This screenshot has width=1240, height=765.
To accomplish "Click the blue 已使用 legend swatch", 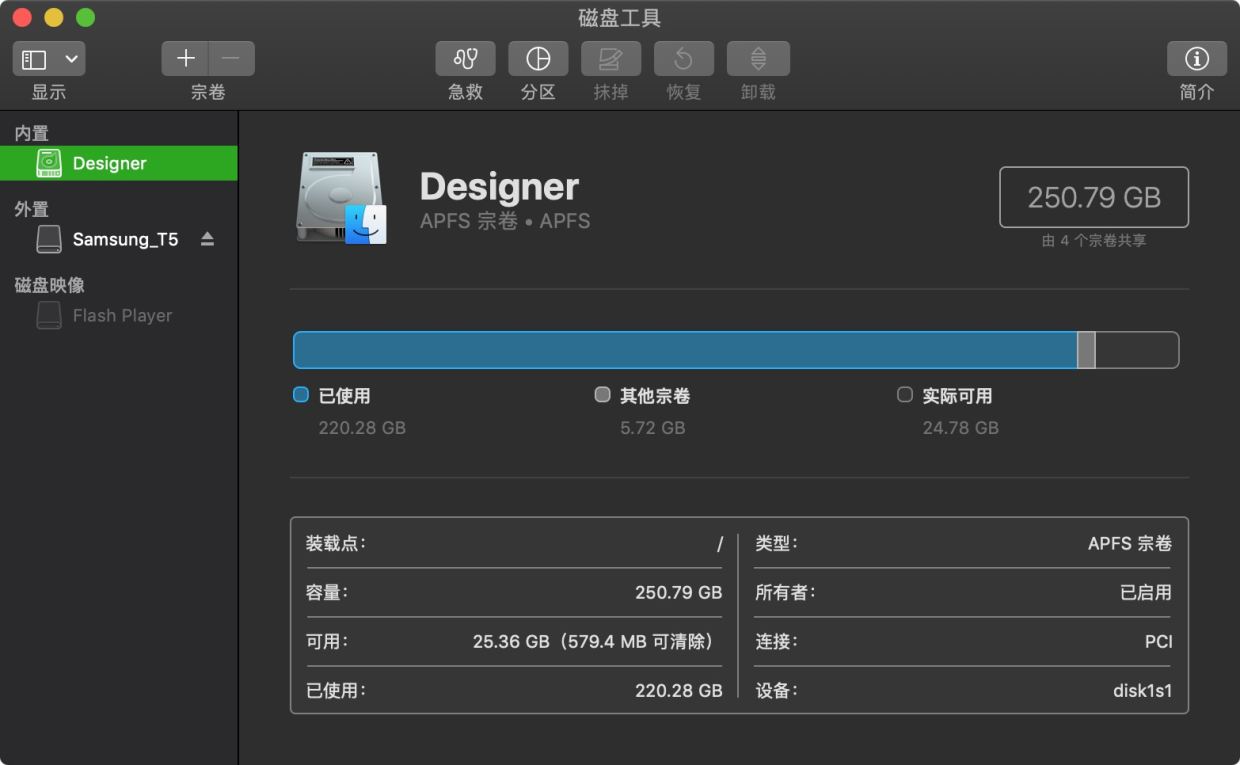I will point(301,395).
